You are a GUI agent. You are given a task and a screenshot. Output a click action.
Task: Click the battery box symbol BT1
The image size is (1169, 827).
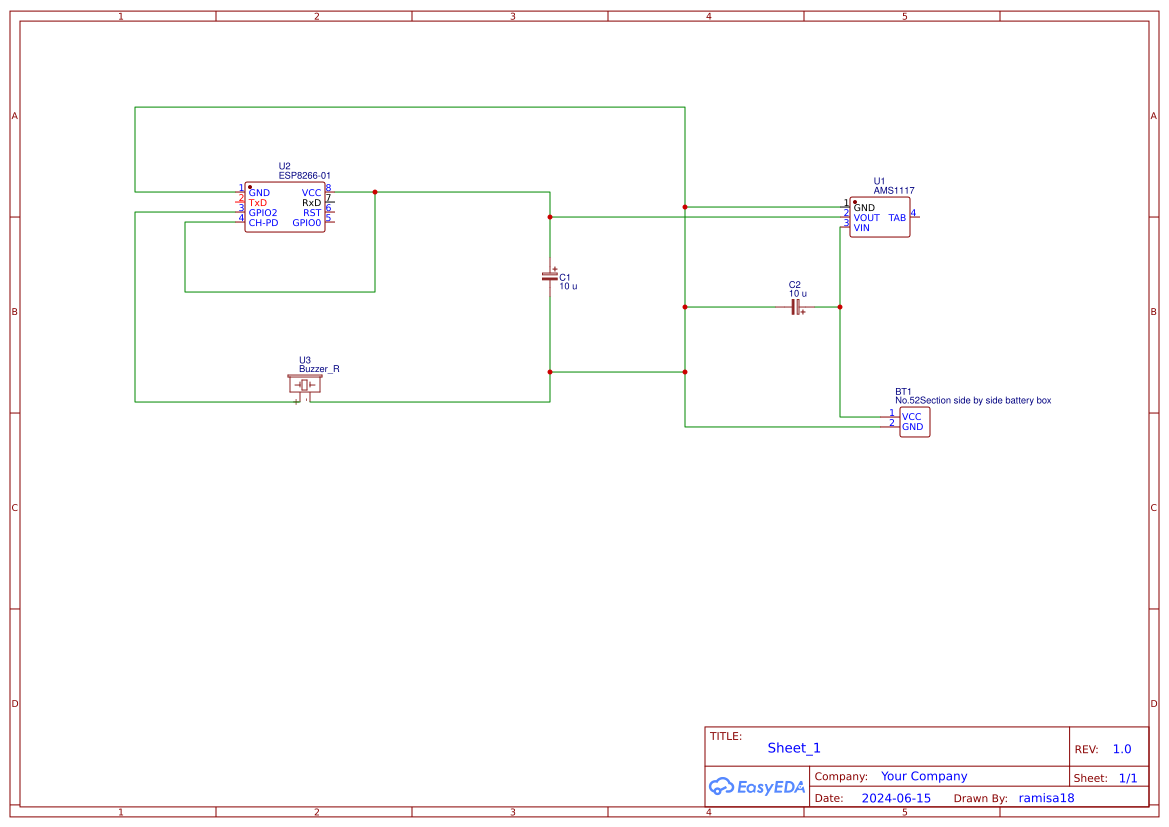click(x=913, y=422)
